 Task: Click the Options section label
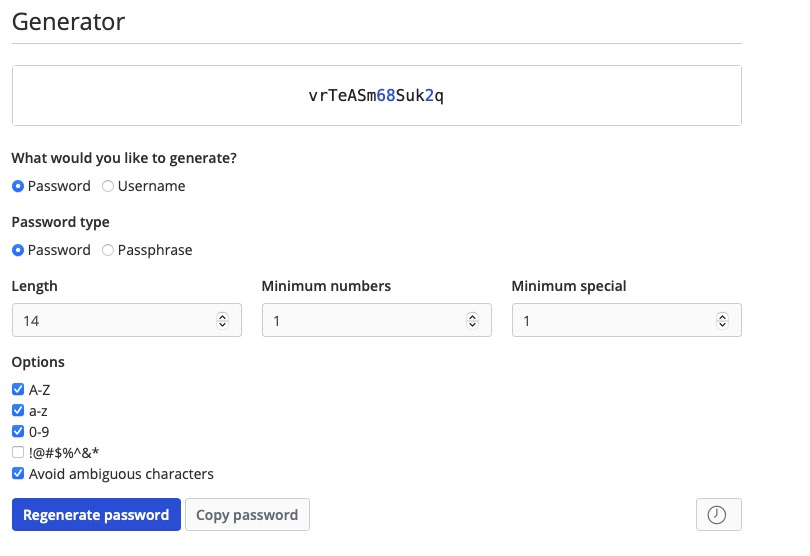click(38, 362)
